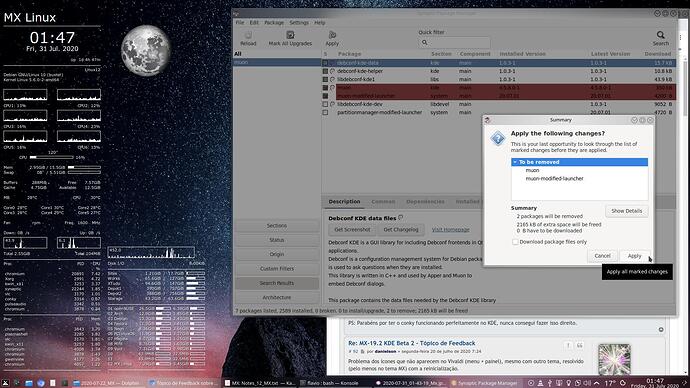690x388 pixels.
Task: Enable Download package files only
Action: [515, 242]
